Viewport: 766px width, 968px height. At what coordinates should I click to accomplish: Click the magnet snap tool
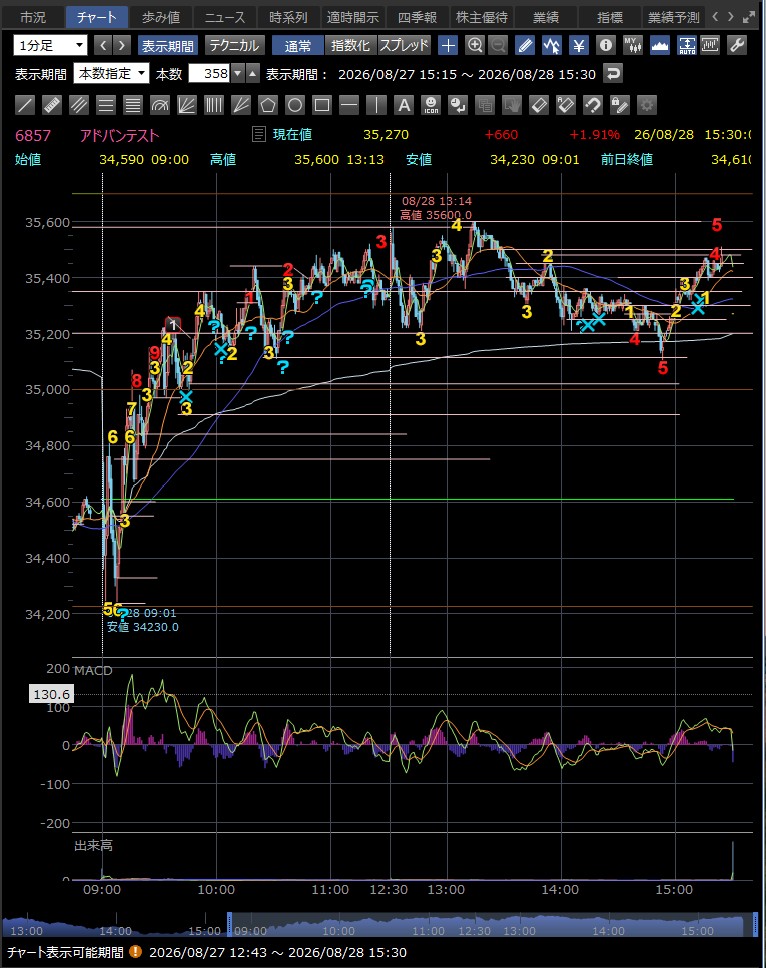(593, 105)
